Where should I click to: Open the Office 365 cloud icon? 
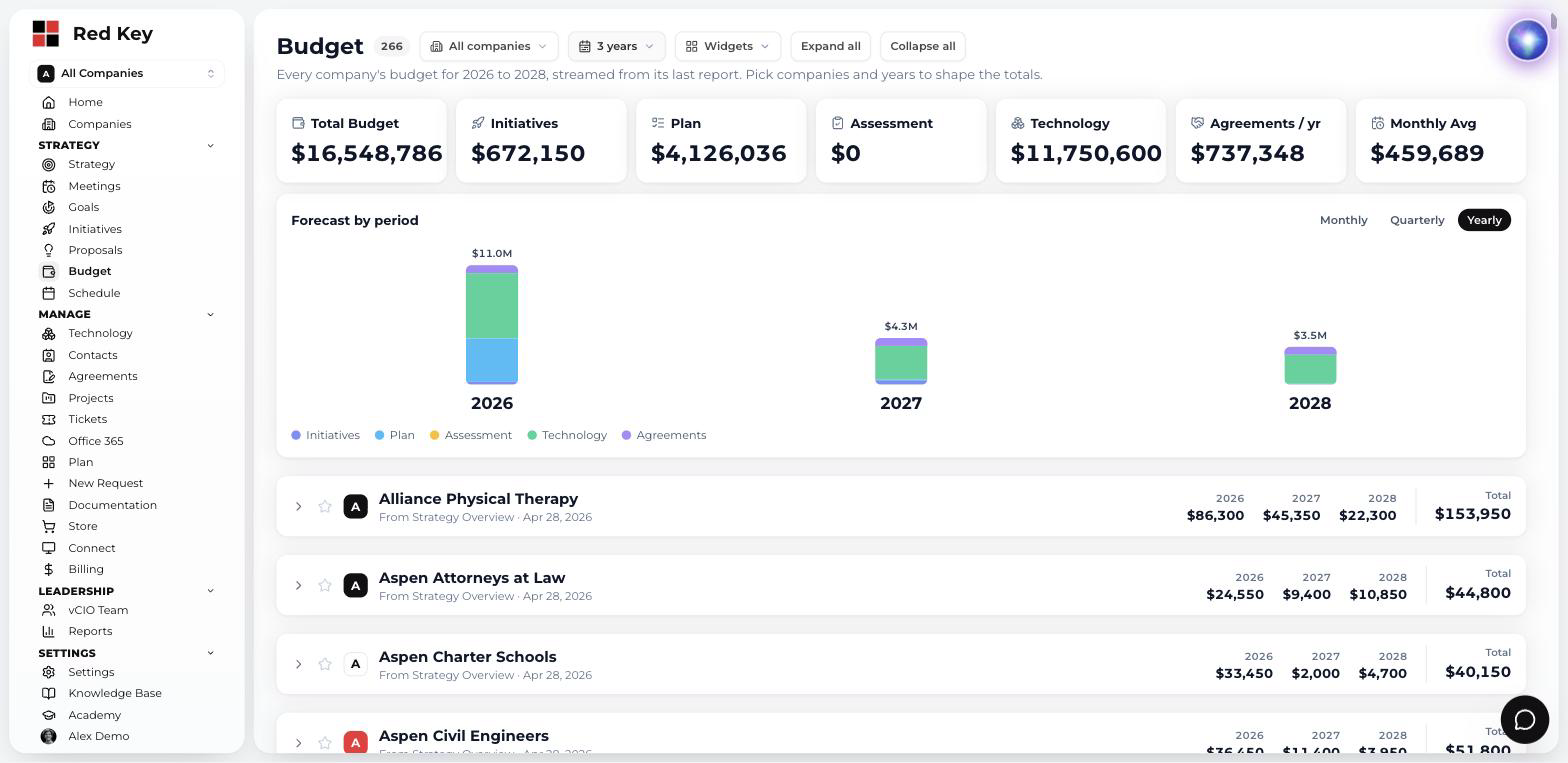[x=48, y=441]
